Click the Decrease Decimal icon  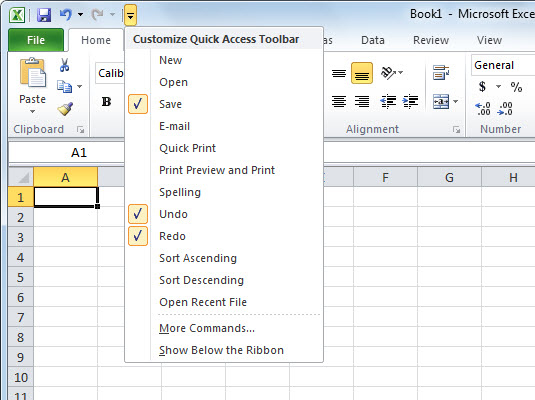click(x=505, y=109)
